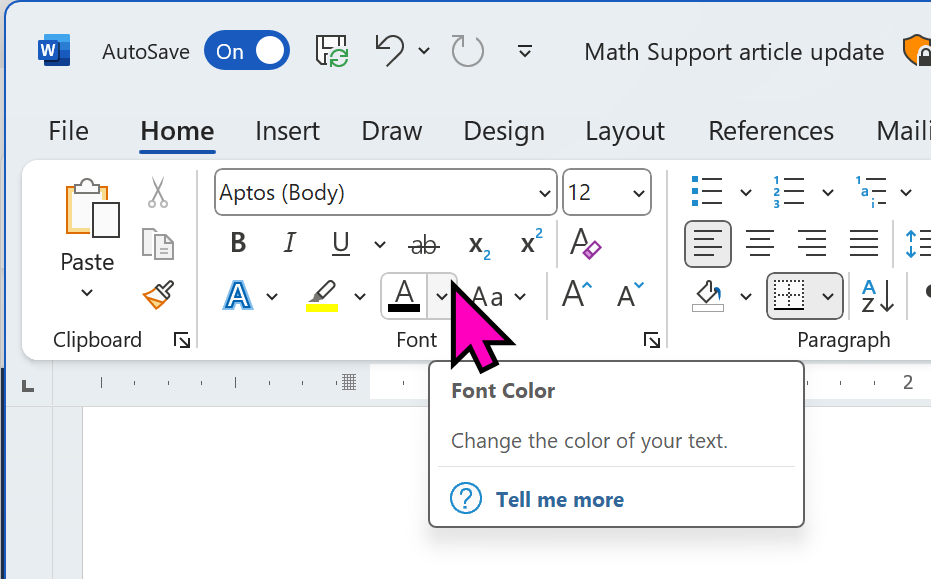Click the Cut scissors icon
931x579 pixels.
(158, 192)
